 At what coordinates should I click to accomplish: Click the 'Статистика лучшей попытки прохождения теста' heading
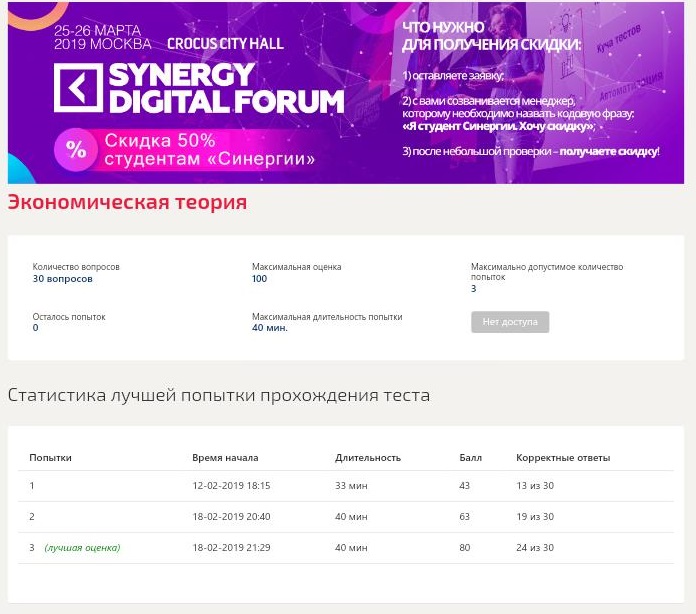219,395
